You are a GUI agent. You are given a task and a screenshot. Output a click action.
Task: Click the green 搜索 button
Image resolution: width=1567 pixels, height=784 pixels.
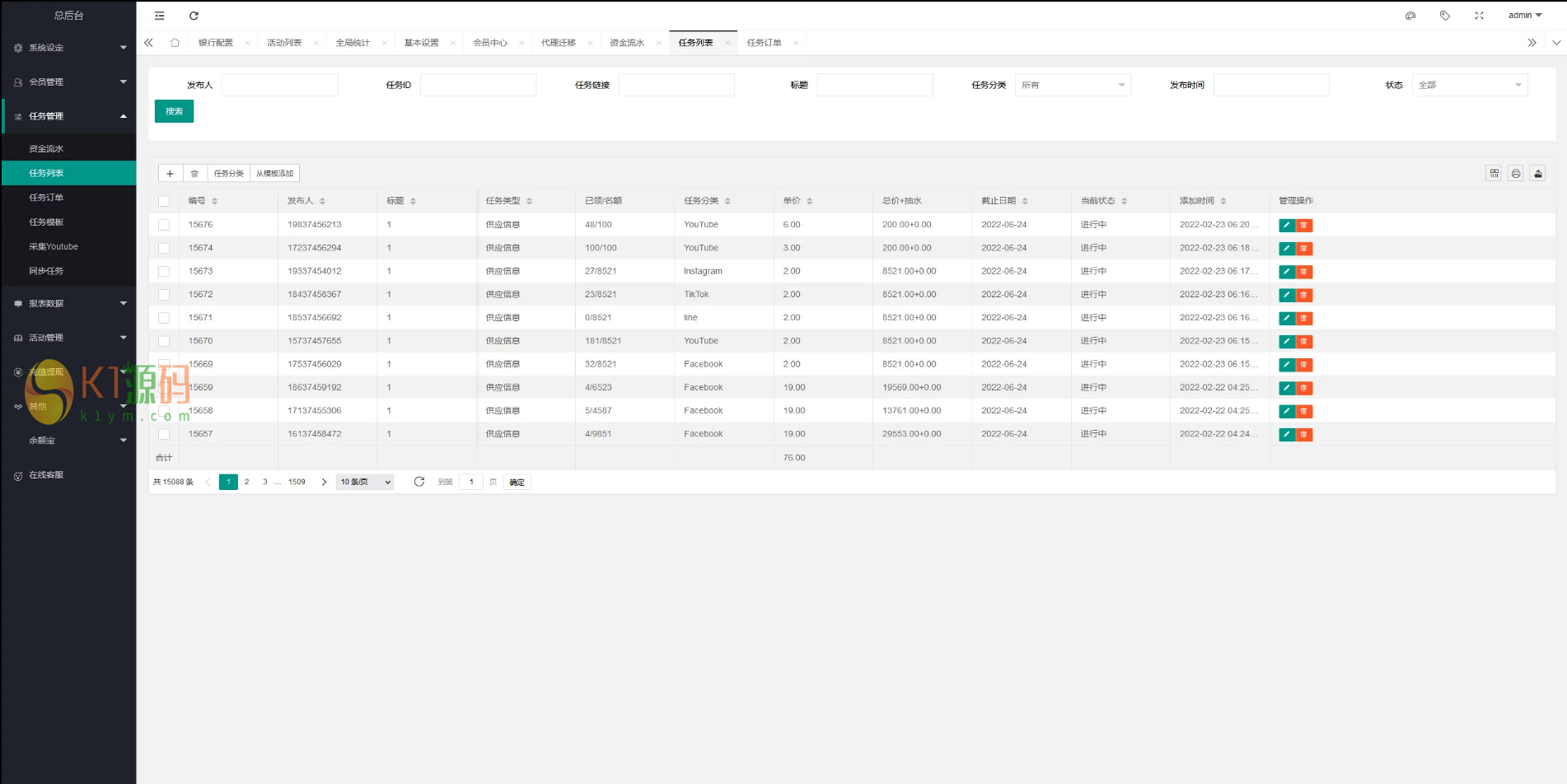point(174,111)
